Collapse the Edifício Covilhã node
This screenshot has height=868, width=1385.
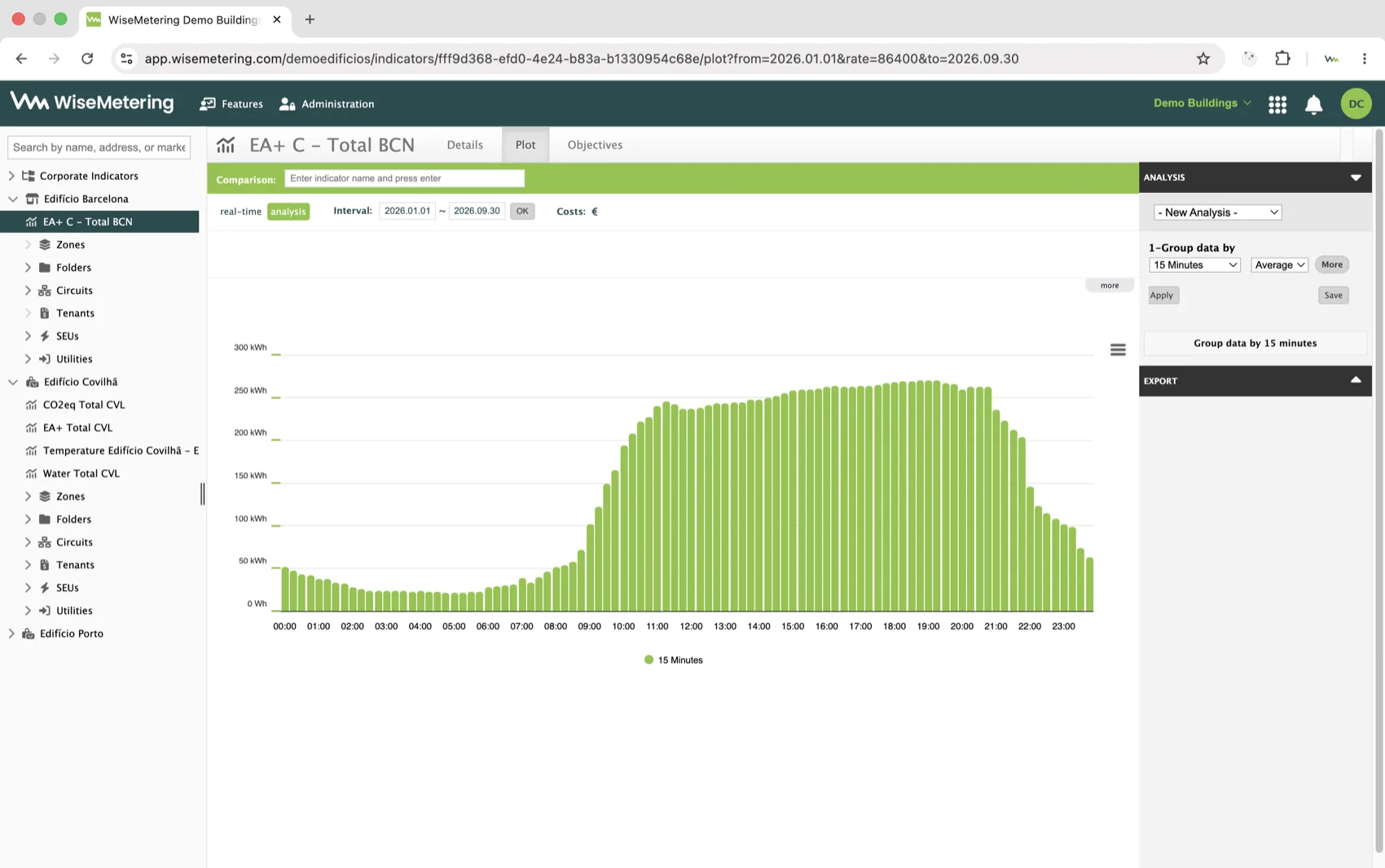click(12, 382)
